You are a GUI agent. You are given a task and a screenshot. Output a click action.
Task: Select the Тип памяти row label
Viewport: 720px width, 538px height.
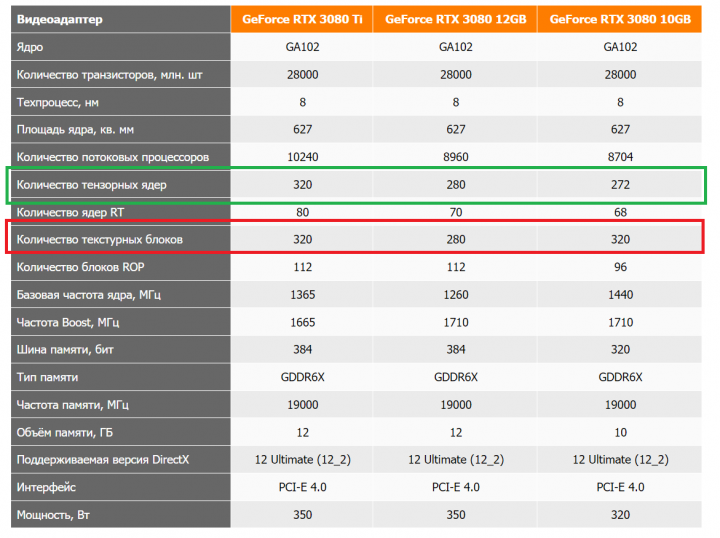(x=47, y=377)
